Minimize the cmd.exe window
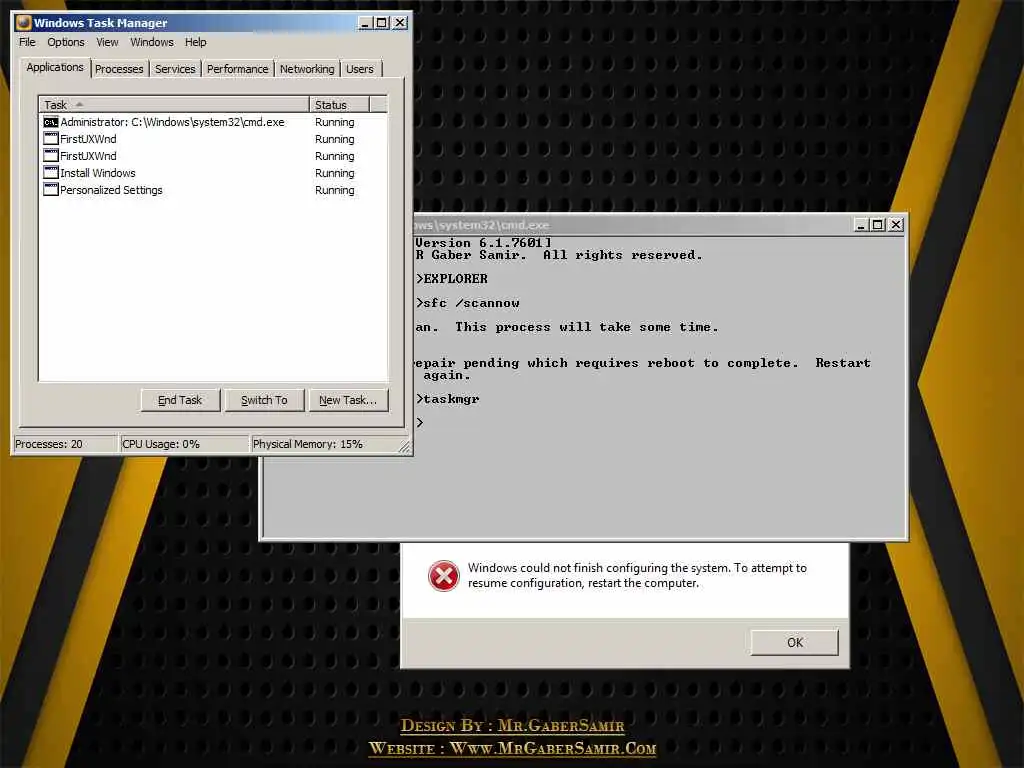 pos(861,225)
